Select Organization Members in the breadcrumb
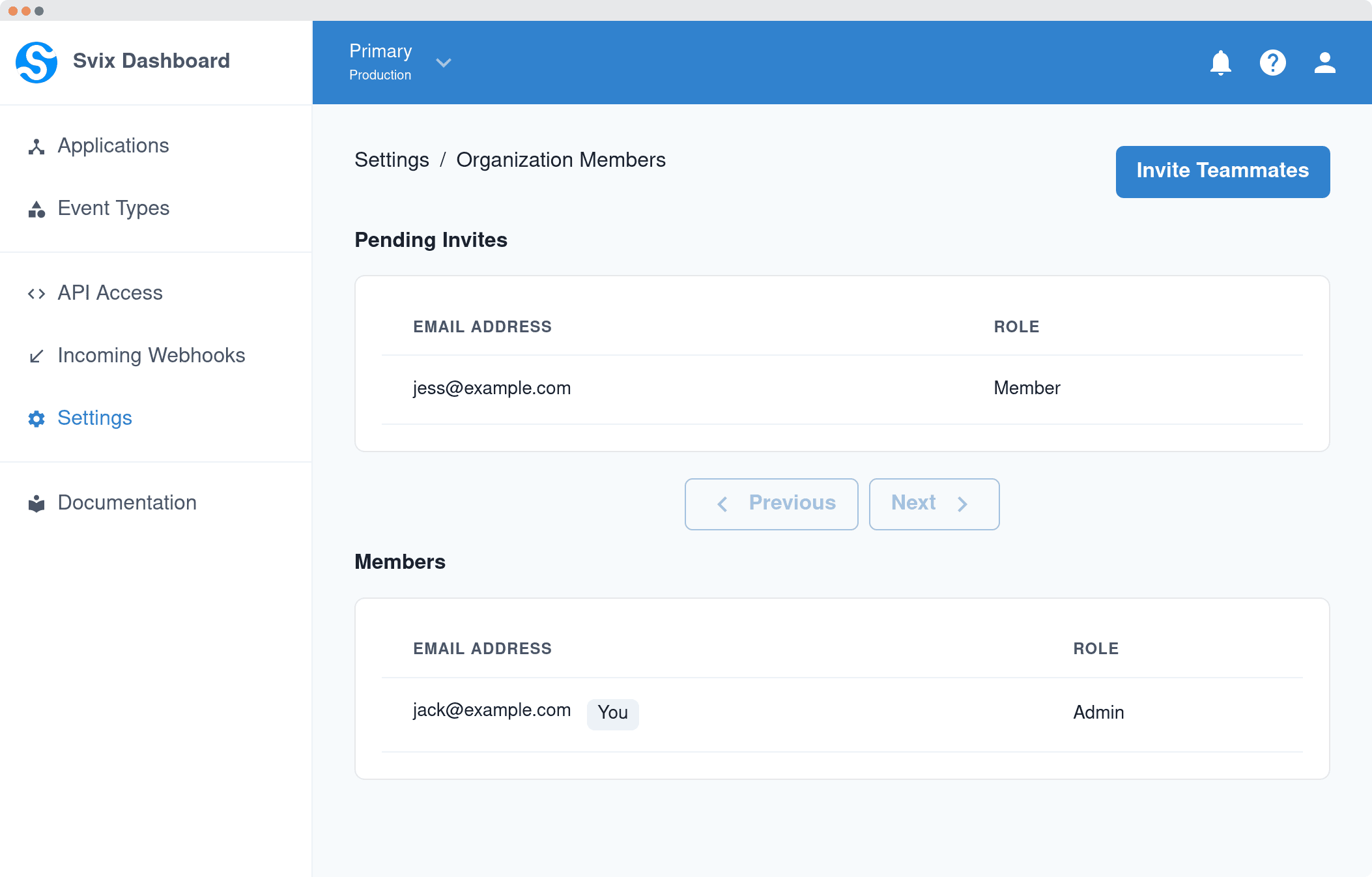This screenshot has width=1372, height=877. click(561, 160)
